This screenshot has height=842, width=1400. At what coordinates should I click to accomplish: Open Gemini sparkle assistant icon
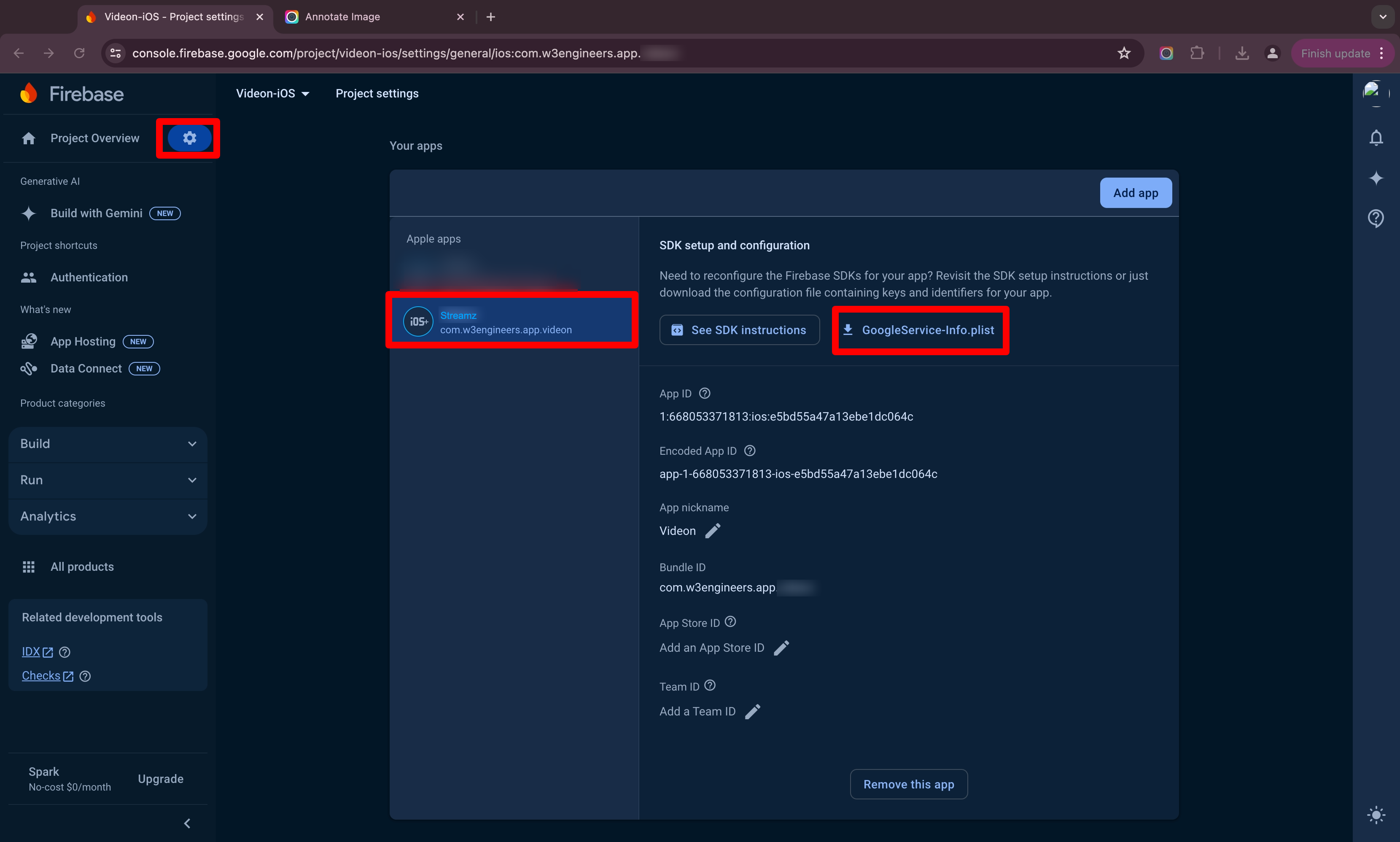[x=1376, y=178]
